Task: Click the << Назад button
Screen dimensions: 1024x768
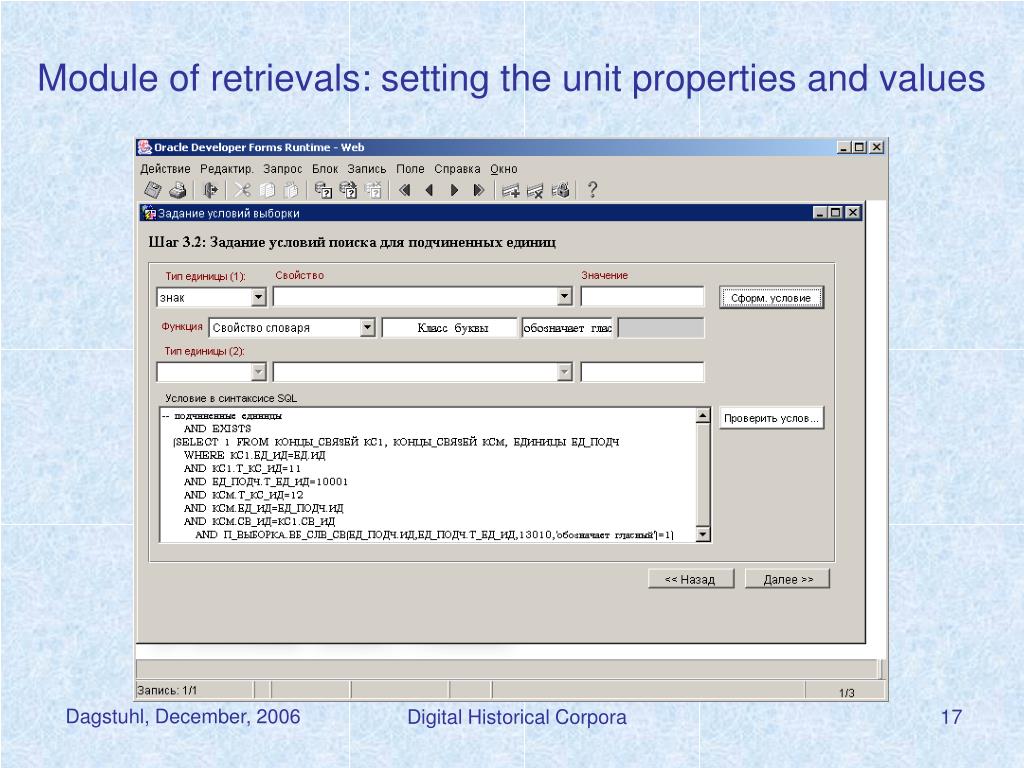Action: pyautogui.click(x=690, y=579)
